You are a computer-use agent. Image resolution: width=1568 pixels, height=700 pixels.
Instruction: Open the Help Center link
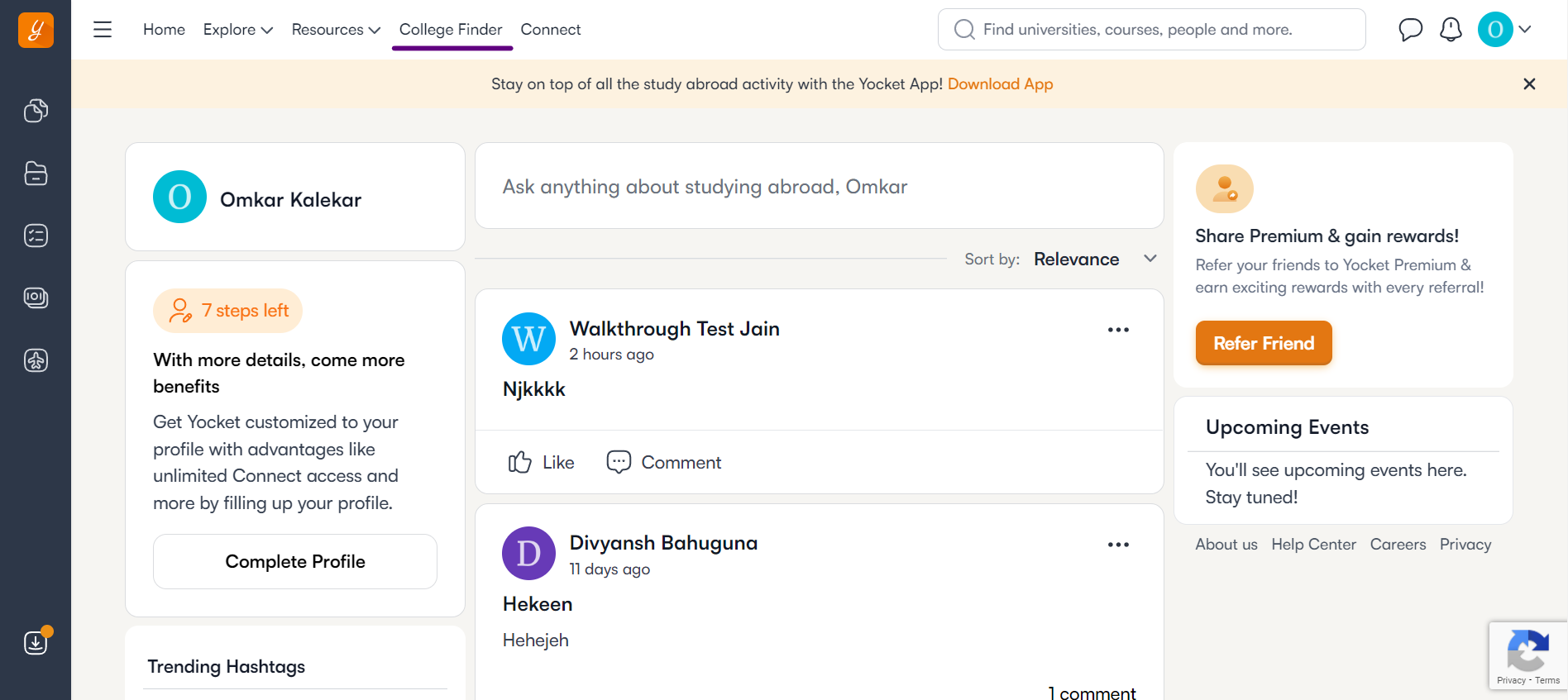coord(1314,545)
